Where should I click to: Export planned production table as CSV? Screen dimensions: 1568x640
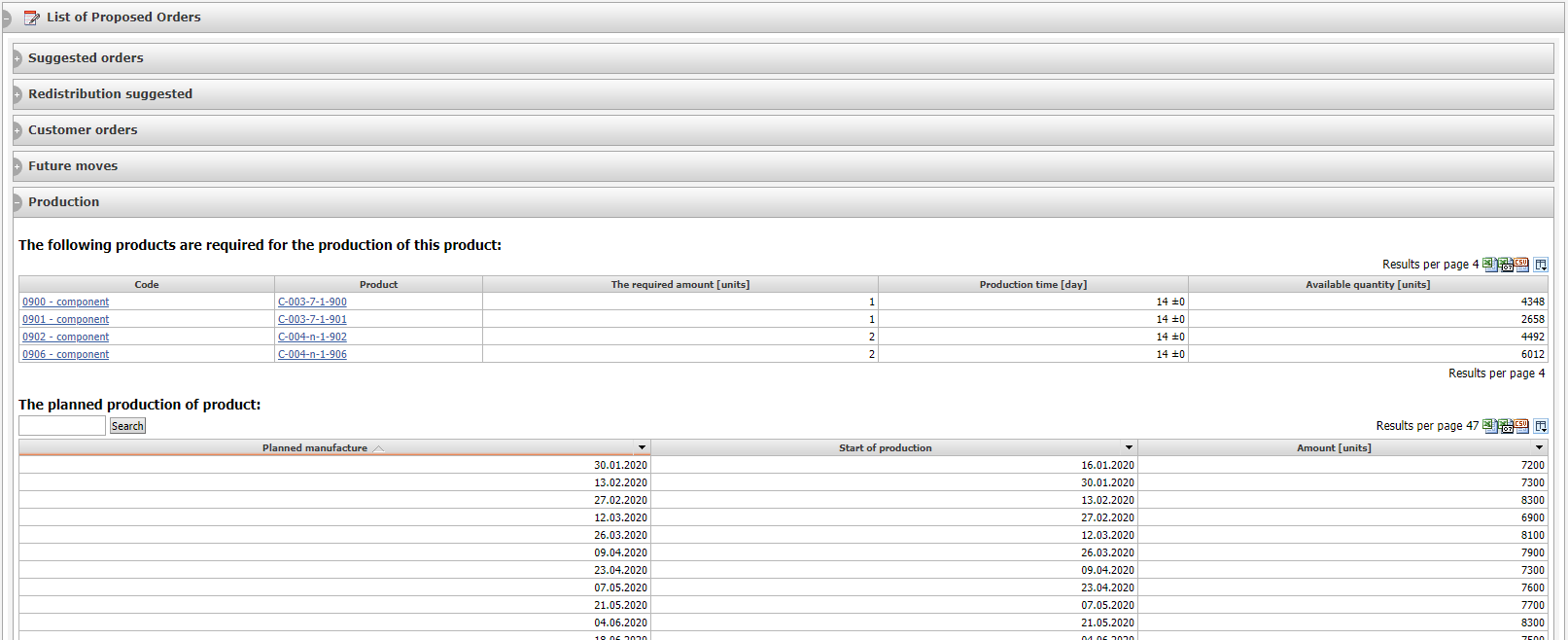pos(1521,426)
